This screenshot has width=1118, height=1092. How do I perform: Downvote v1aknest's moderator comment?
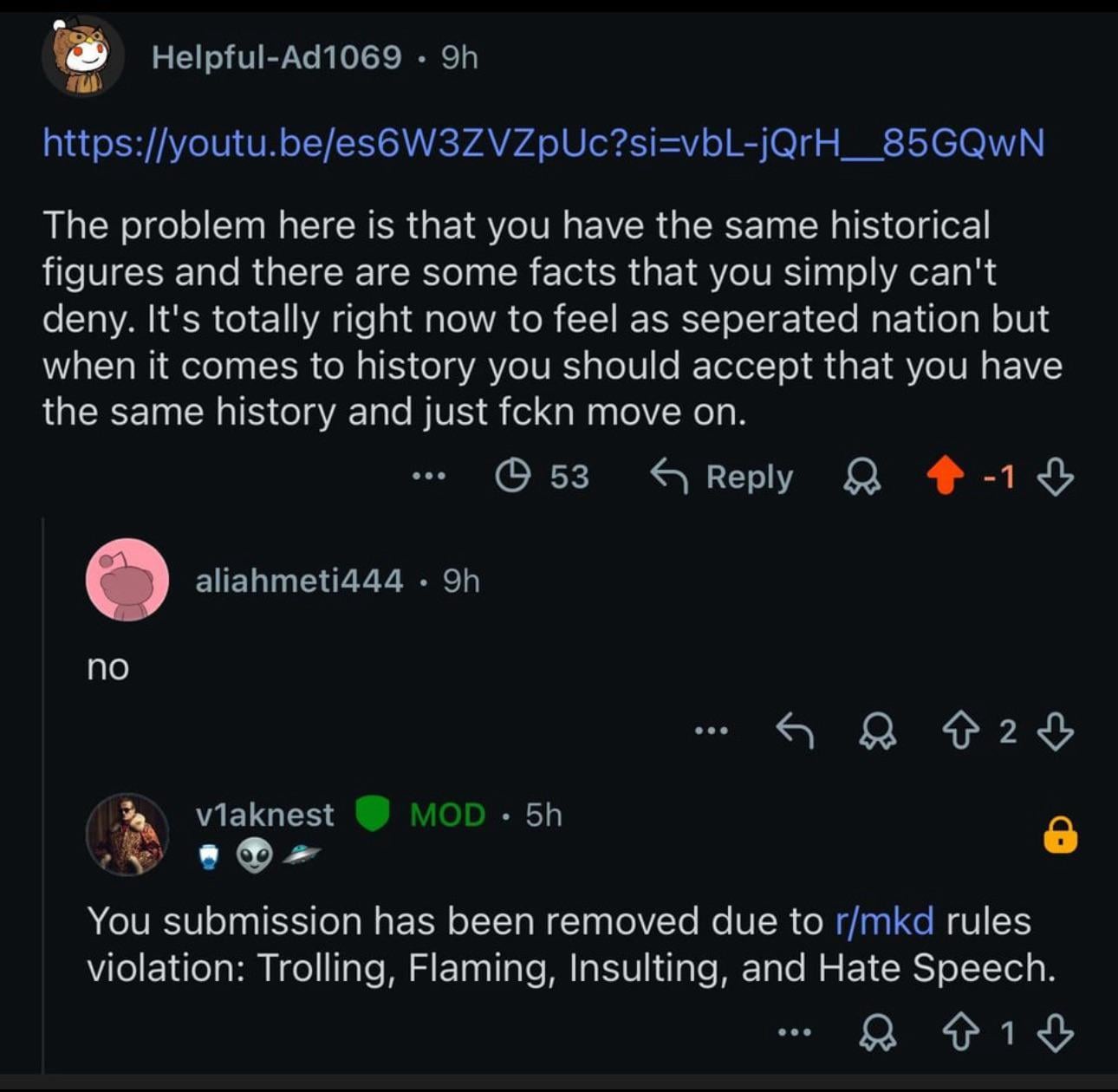pyautogui.click(x=1056, y=1032)
